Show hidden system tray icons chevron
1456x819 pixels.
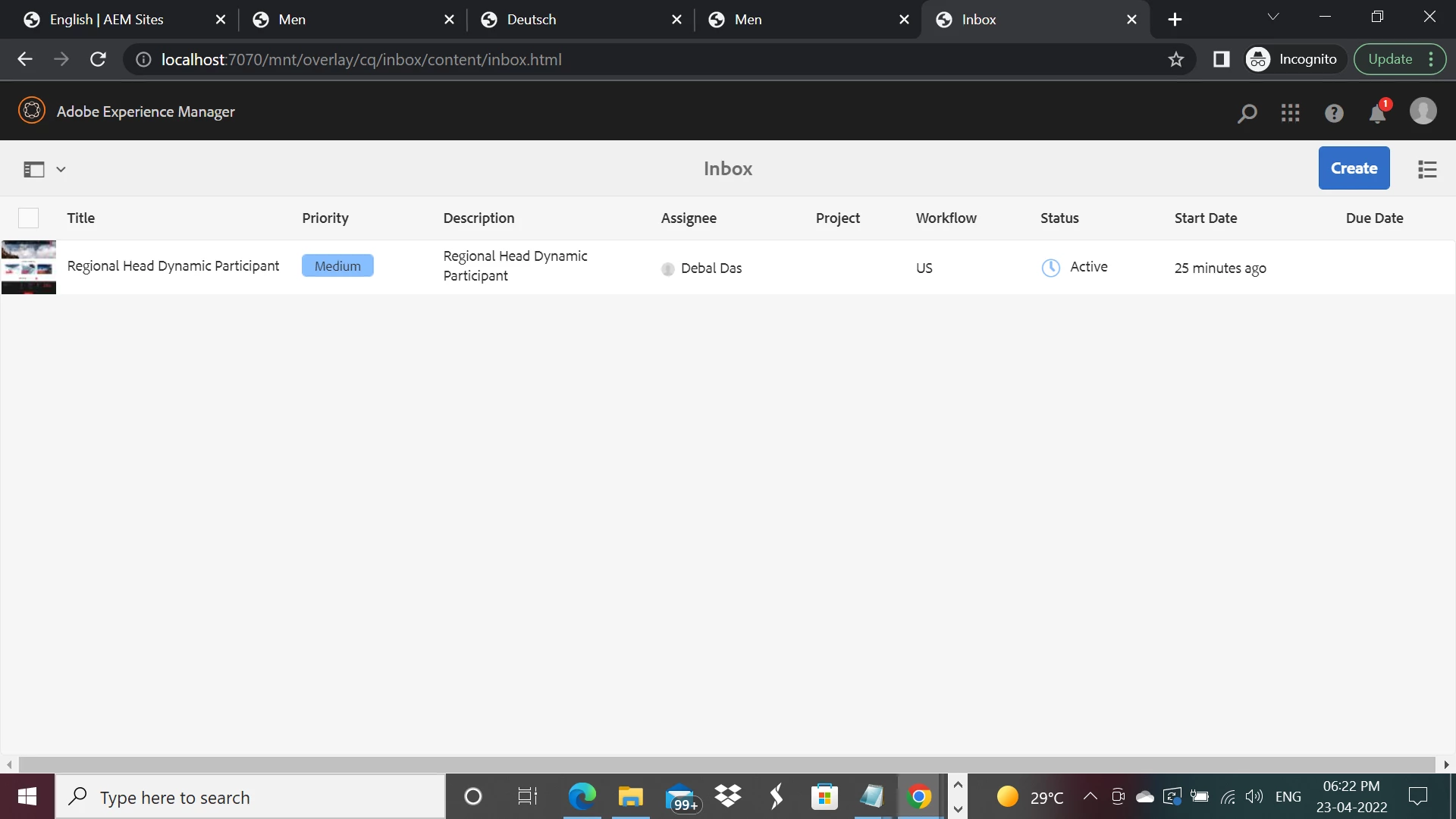[1090, 796]
